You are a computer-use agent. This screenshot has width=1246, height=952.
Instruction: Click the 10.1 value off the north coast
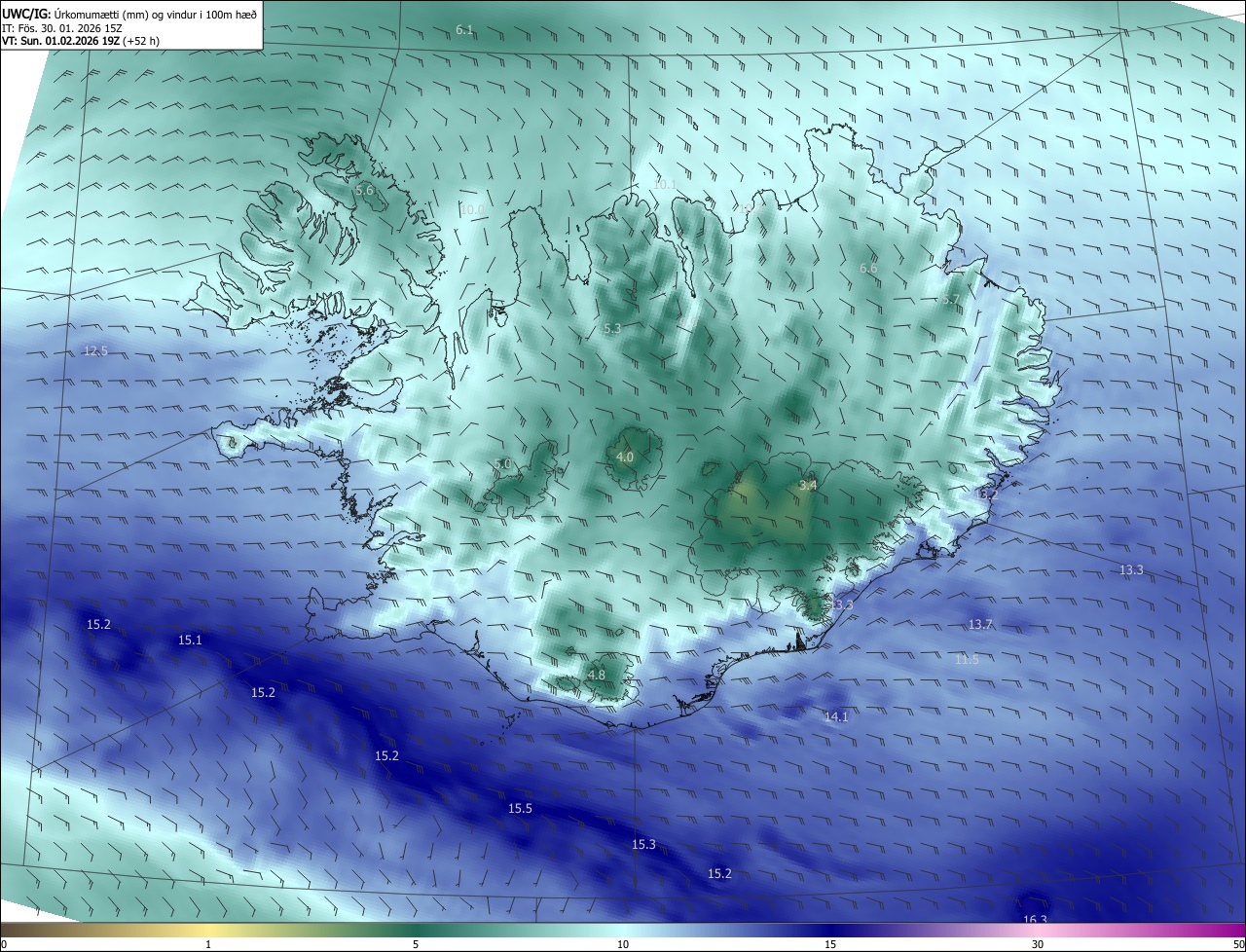tap(665, 184)
